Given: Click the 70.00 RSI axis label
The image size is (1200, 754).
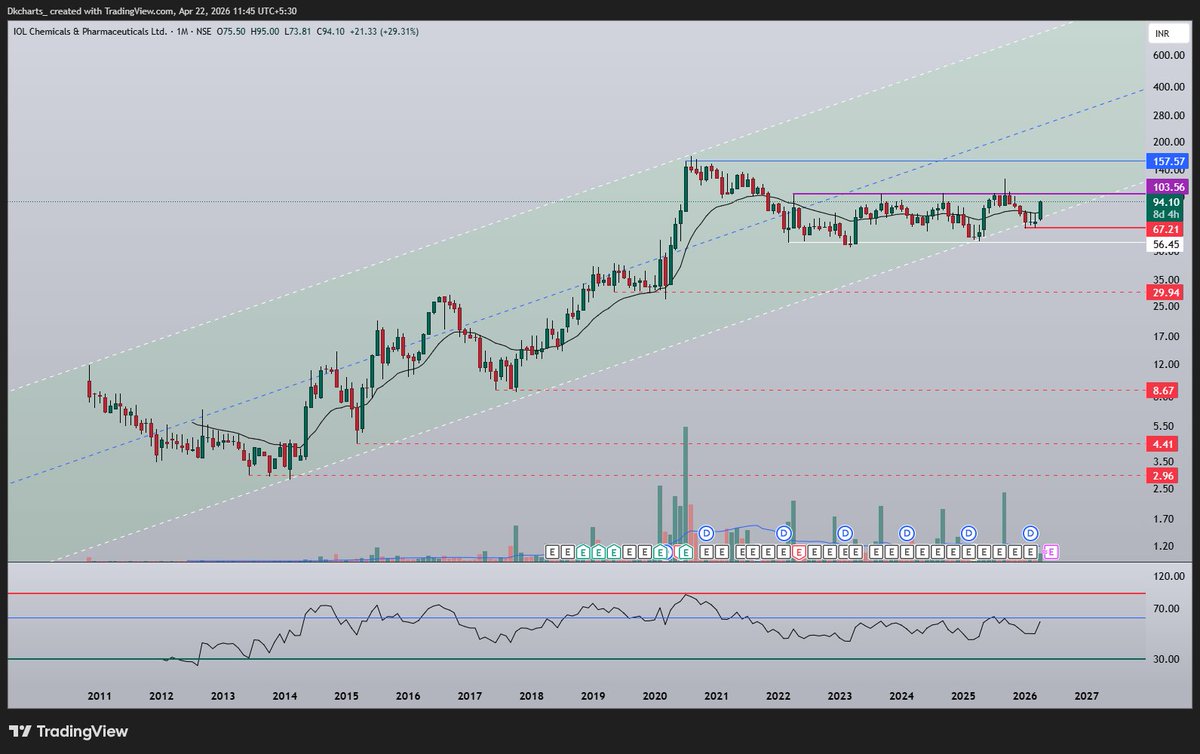Looking at the screenshot, I should (x=1168, y=608).
